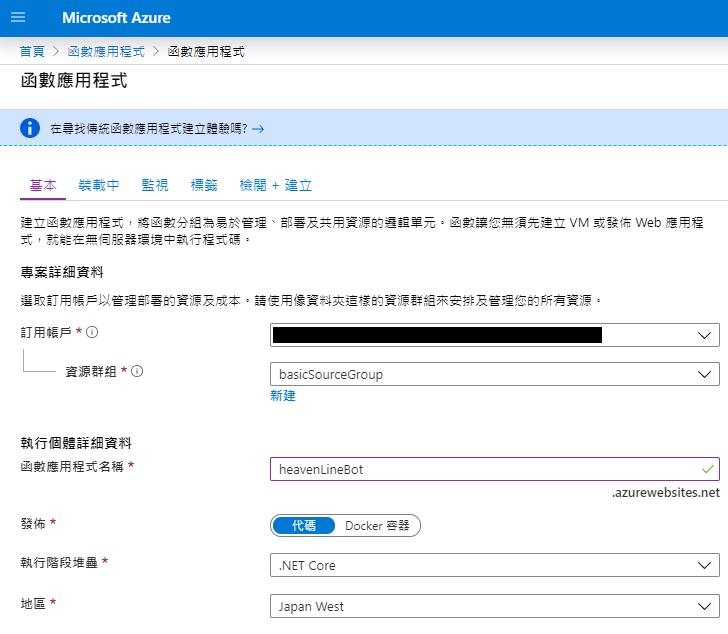Open the 標籤 tab
This screenshot has height=634, width=728.
point(204,185)
